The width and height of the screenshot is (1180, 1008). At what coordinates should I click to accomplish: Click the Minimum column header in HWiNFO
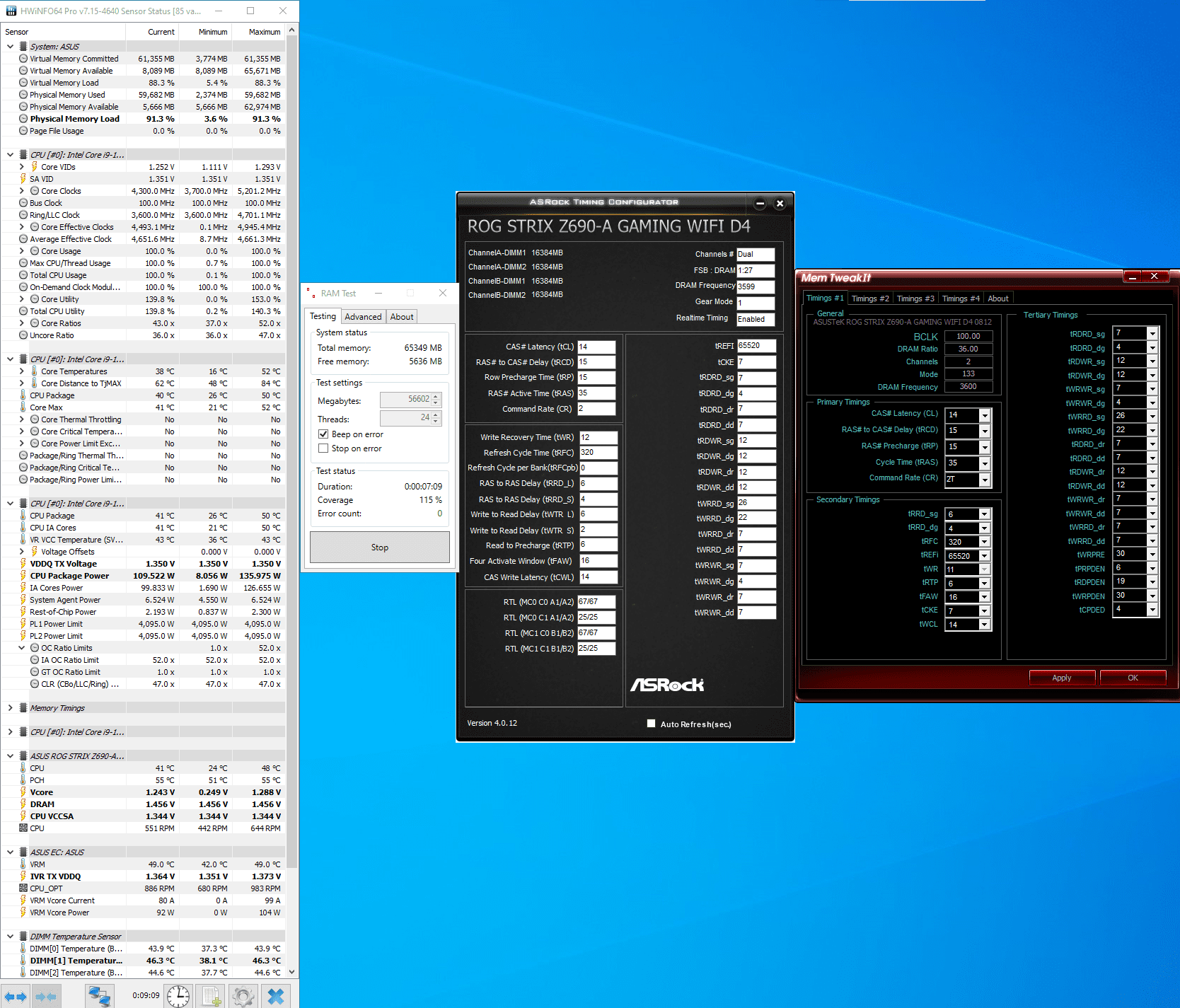point(205,32)
